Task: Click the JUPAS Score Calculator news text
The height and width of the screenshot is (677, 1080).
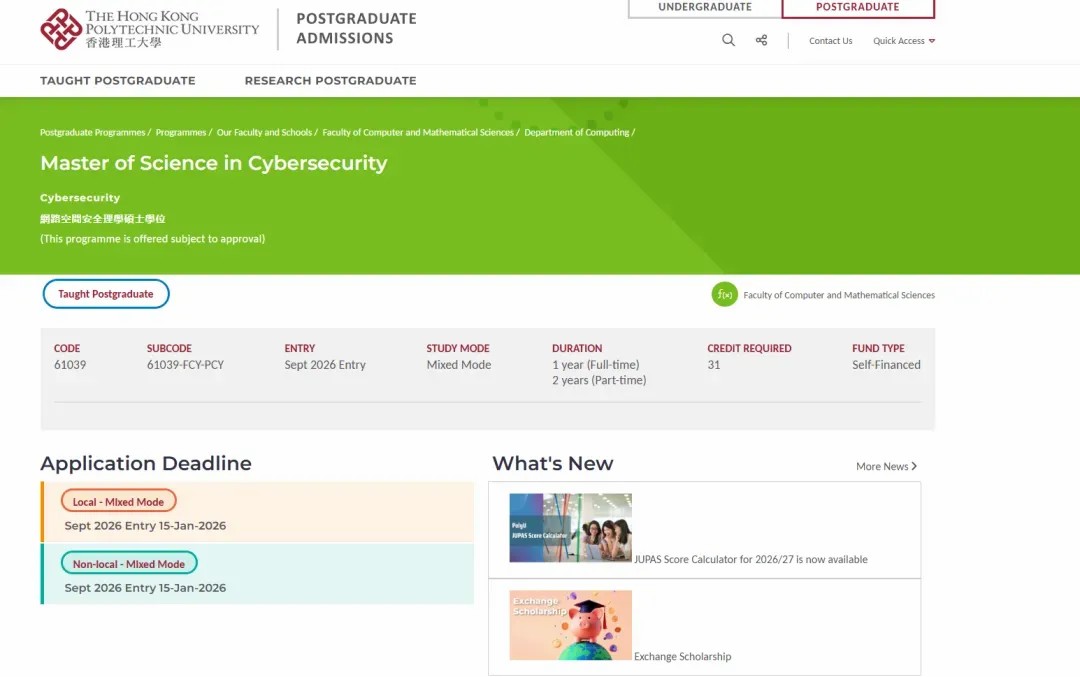Action: (750, 559)
